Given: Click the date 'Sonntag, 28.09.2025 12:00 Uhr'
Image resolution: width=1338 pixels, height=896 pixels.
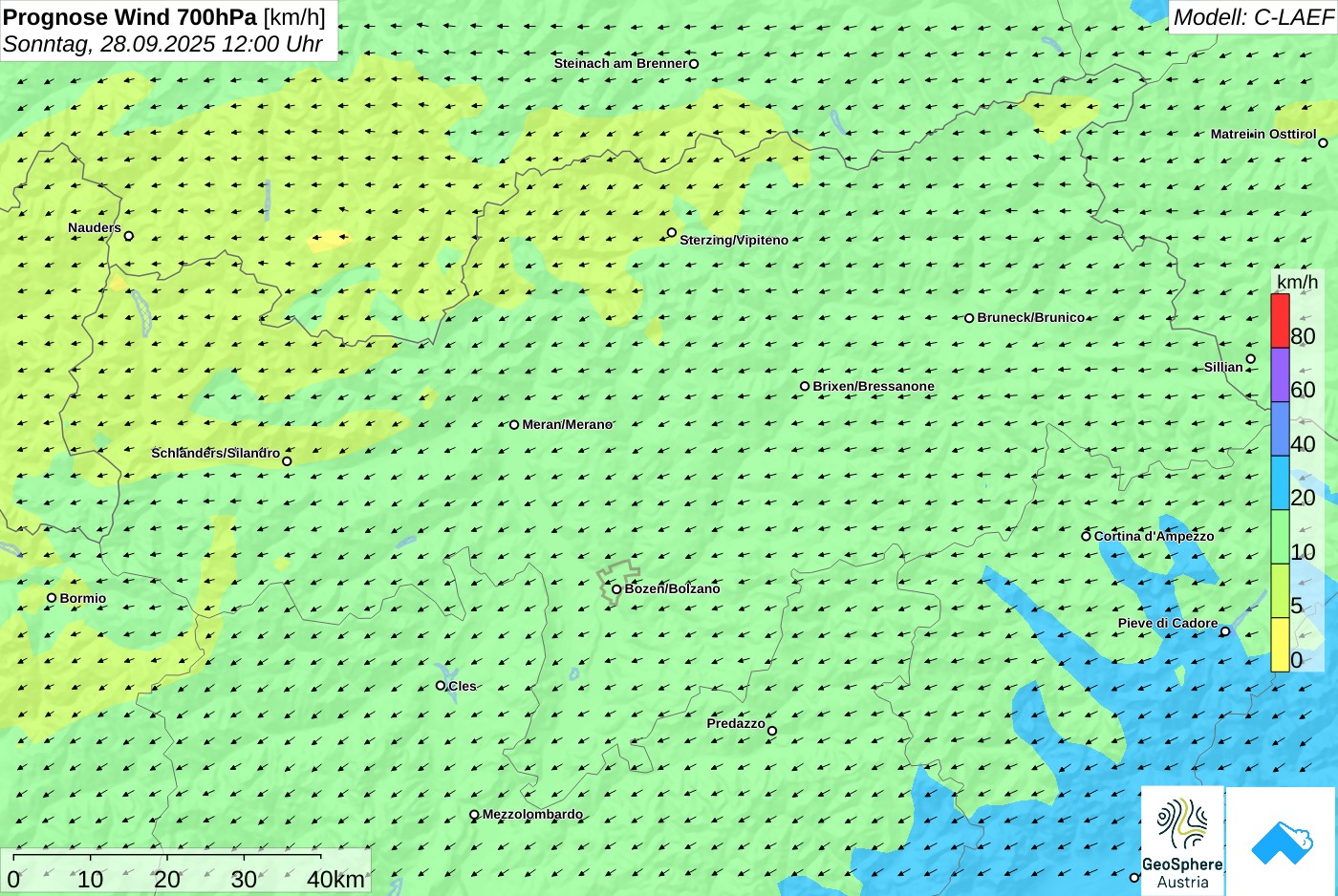Looking at the screenshot, I should (x=162, y=44).
